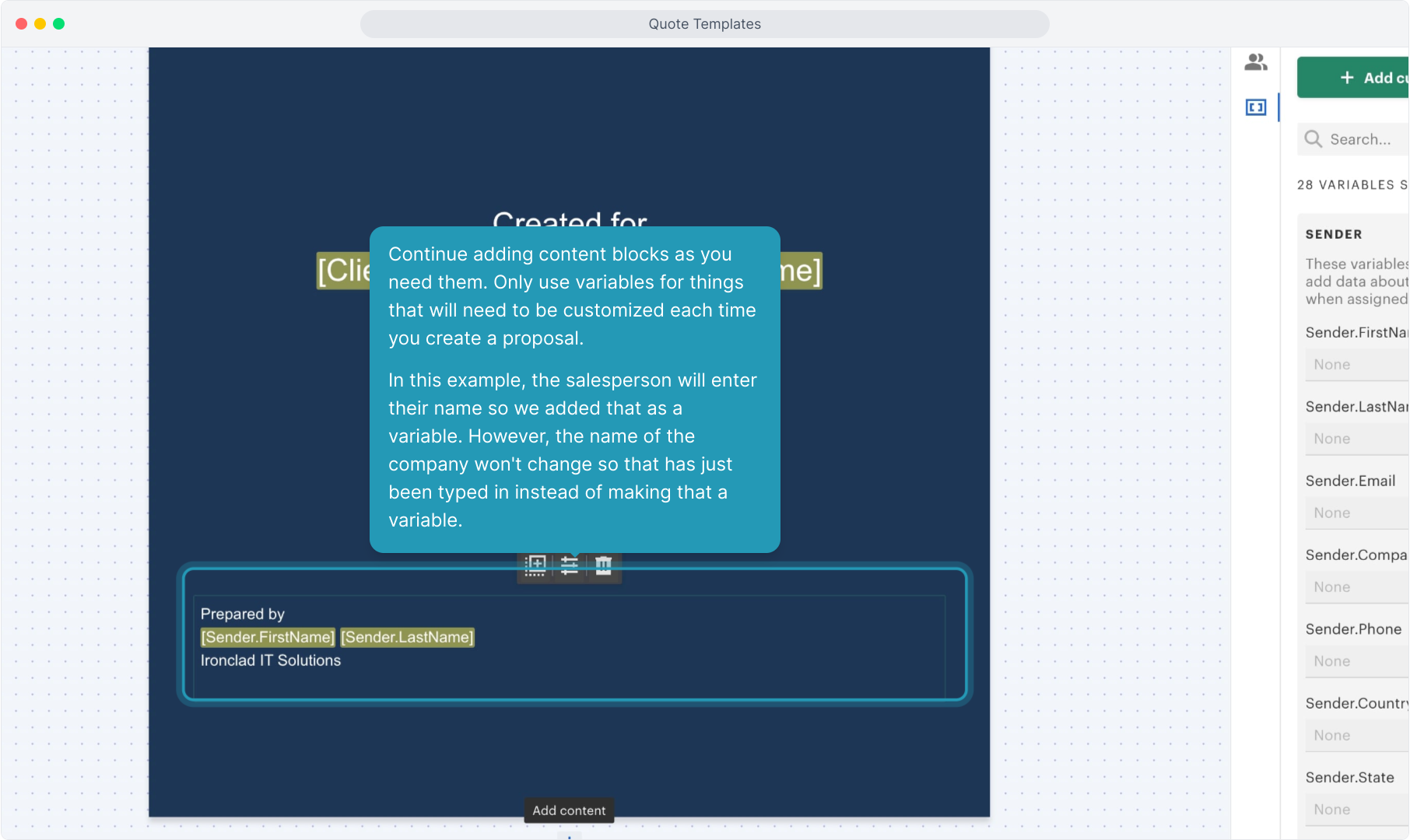Click the Sender.State variable label
This screenshot has width=1410, height=840.
1350,778
